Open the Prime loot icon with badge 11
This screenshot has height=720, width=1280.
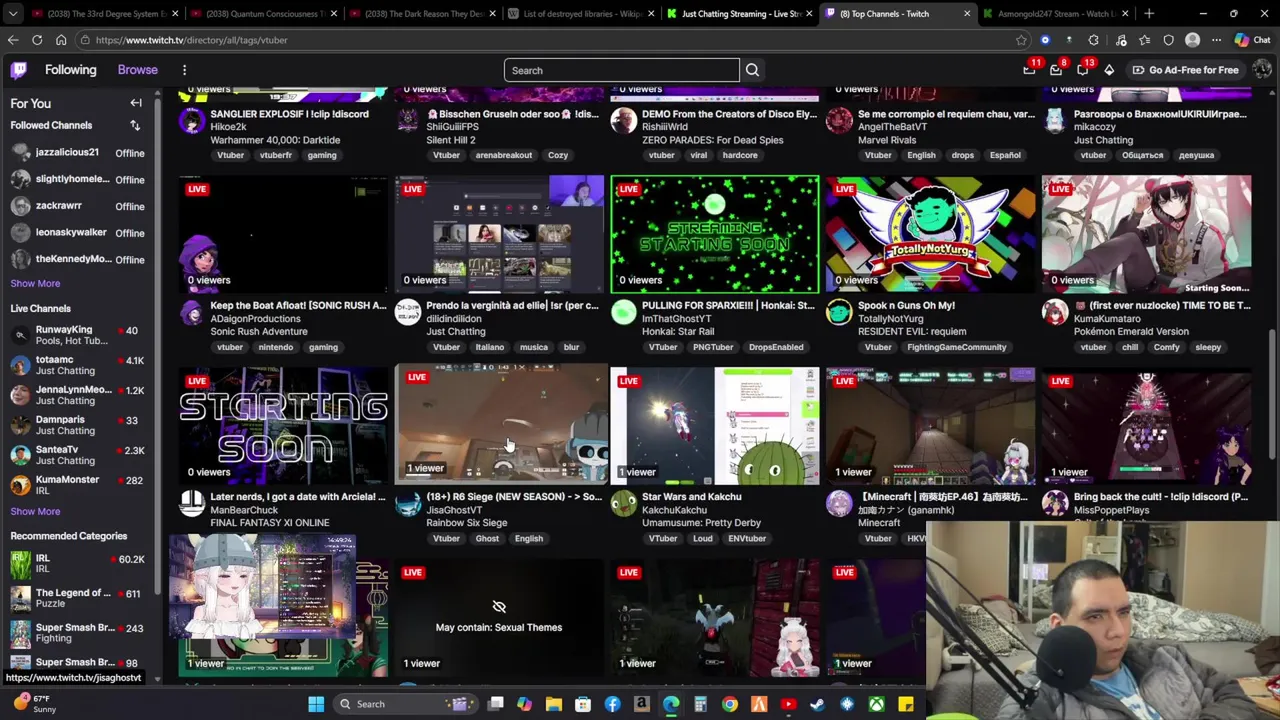pyautogui.click(x=1029, y=70)
